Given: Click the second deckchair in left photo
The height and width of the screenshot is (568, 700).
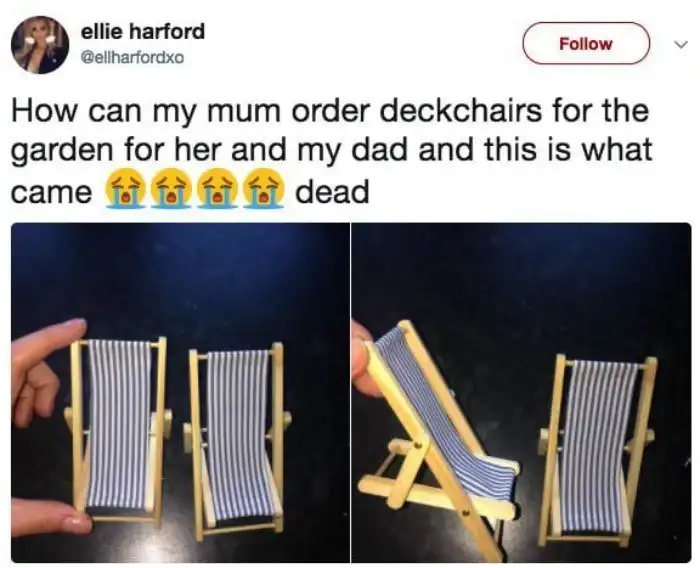Looking at the screenshot, I should coord(237,438).
